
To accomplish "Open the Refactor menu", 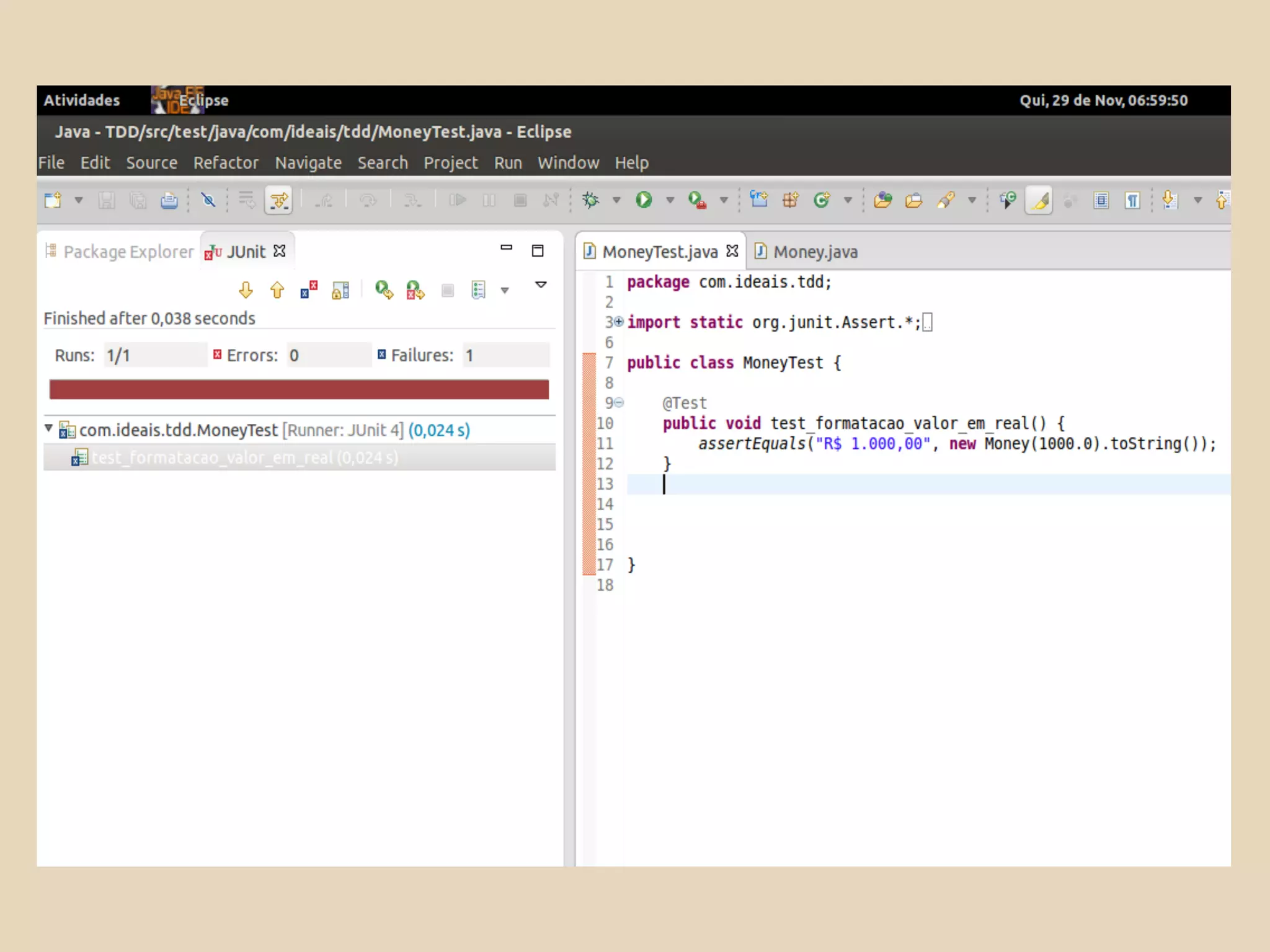I will (225, 162).
